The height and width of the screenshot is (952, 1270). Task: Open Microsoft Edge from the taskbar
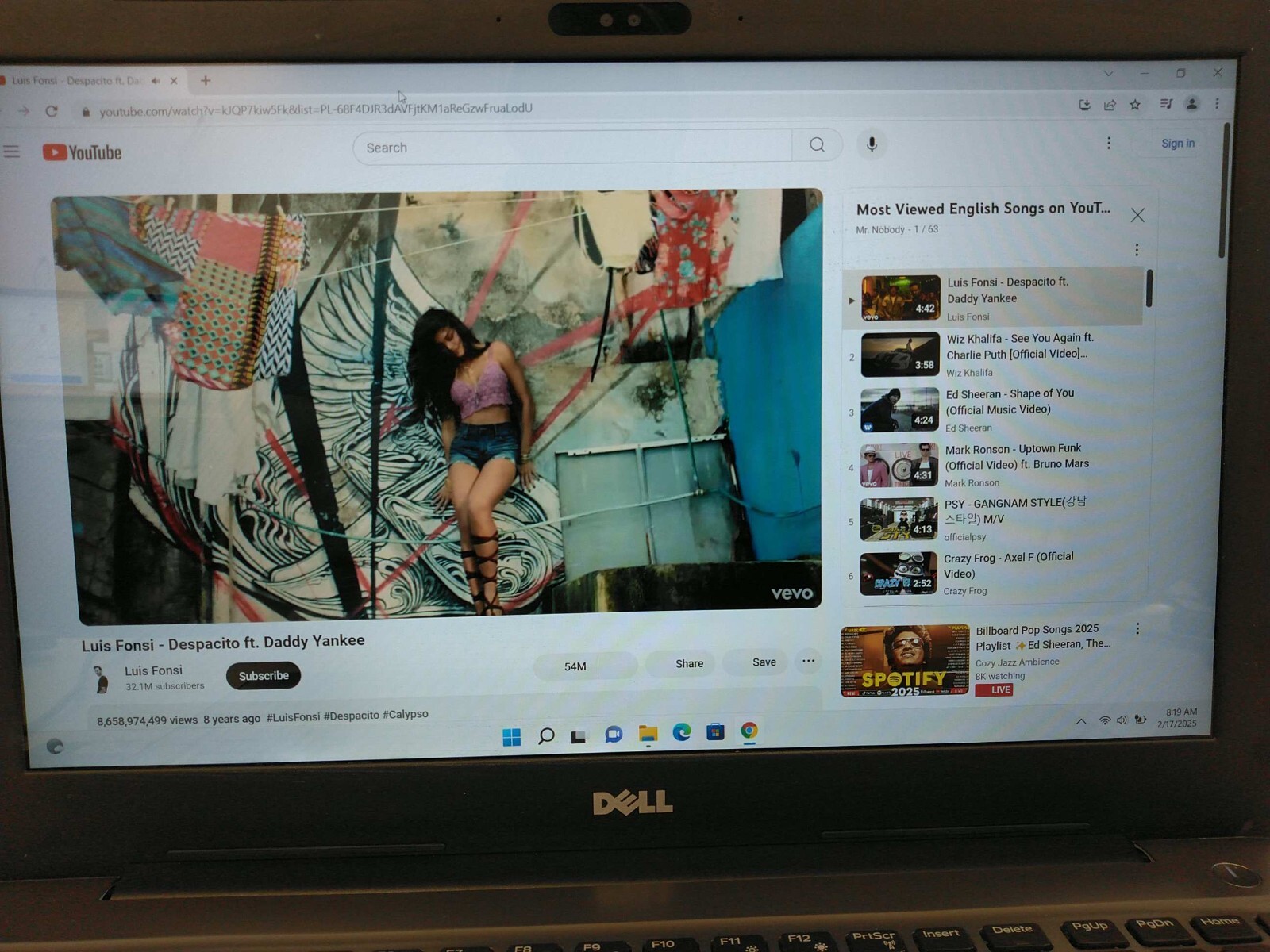pos(682,732)
